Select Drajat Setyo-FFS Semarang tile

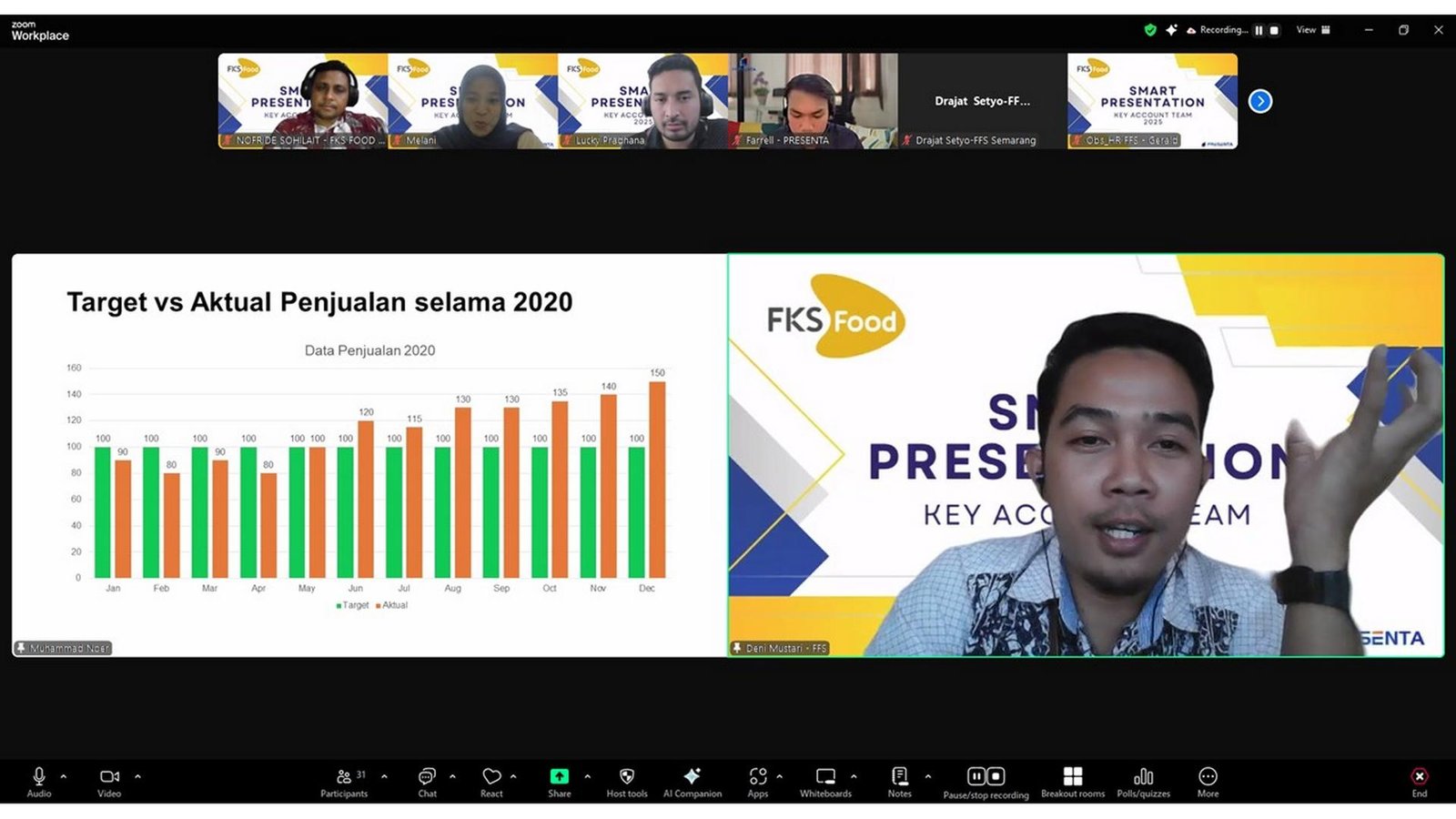pos(983,101)
